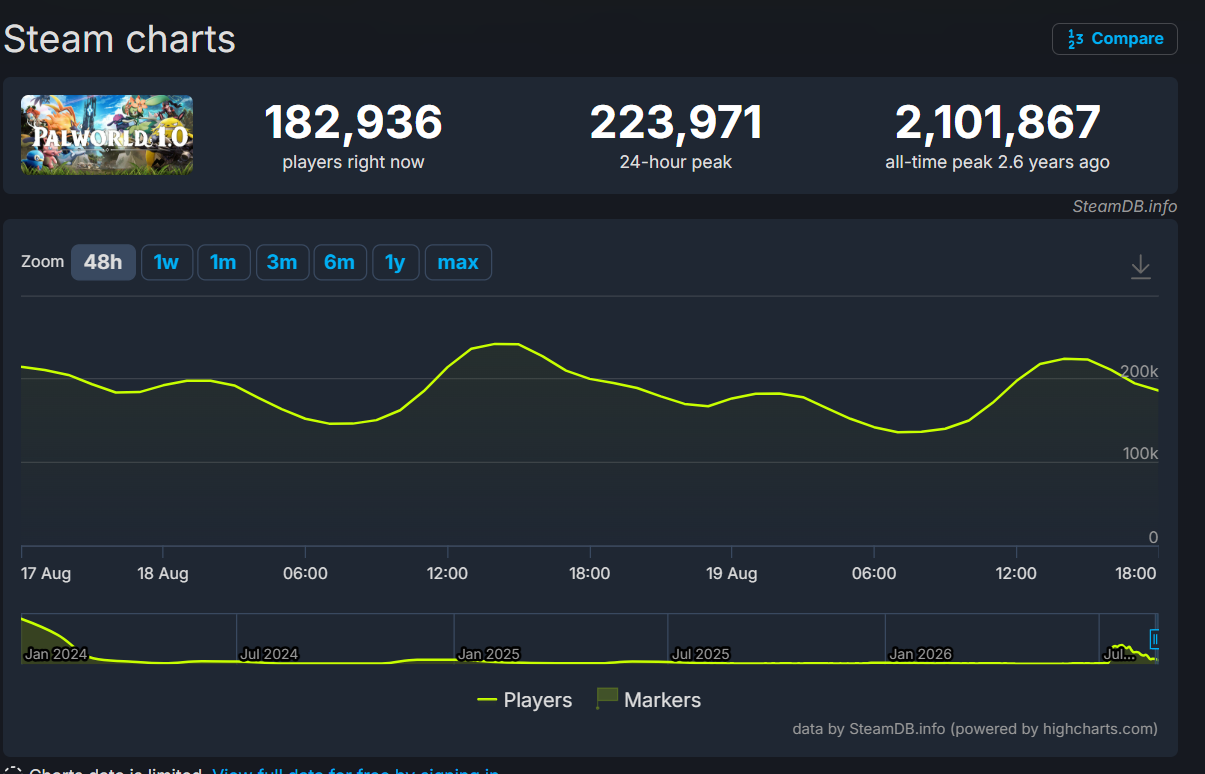Image resolution: width=1205 pixels, height=774 pixels.
Task: Select the 1w zoom range
Action: tap(166, 263)
